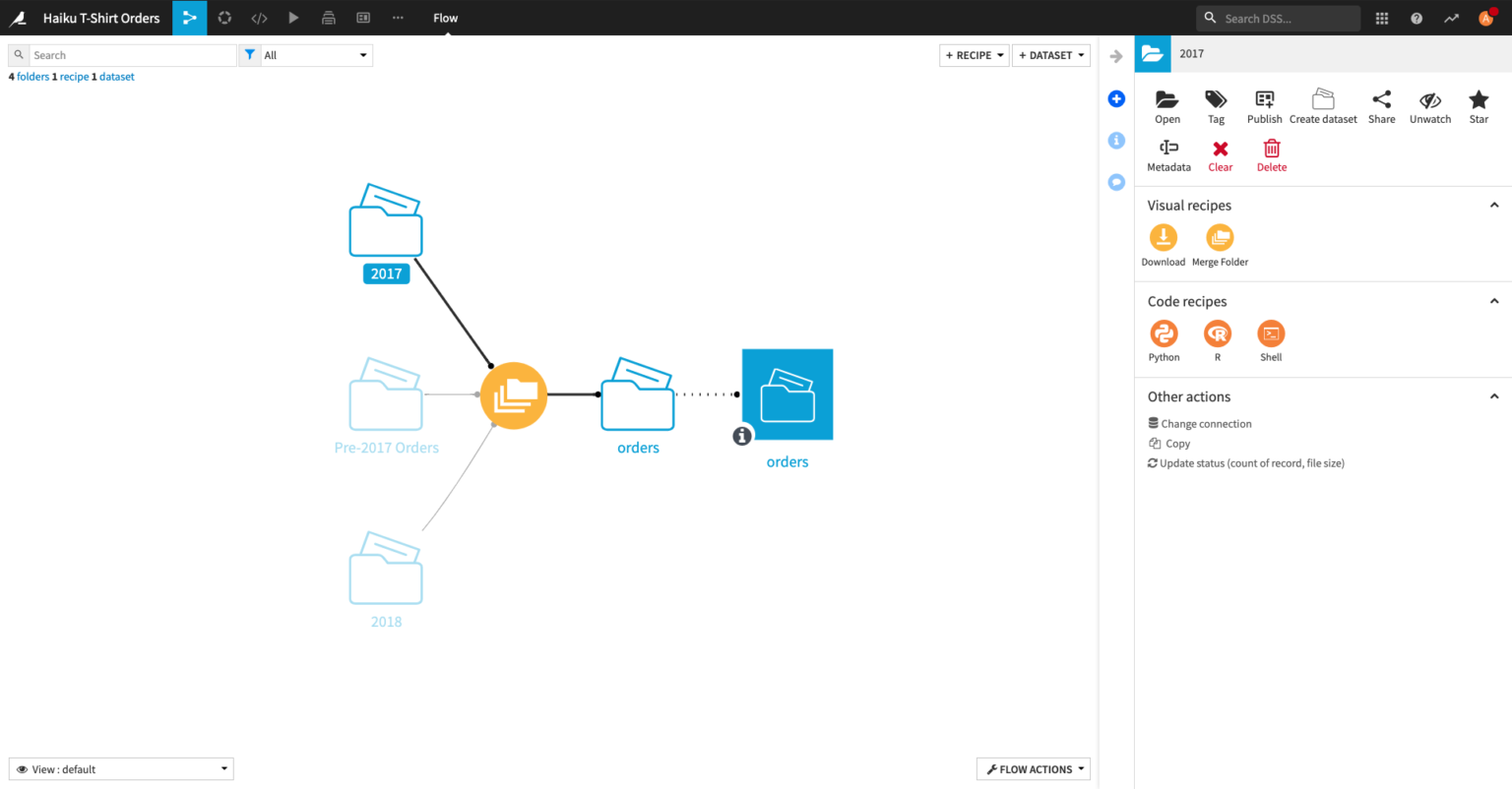The image size is (1512, 789).
Task: Open the Flow tab in top bar
Action: pyautogui.click(x=445, y=18)
